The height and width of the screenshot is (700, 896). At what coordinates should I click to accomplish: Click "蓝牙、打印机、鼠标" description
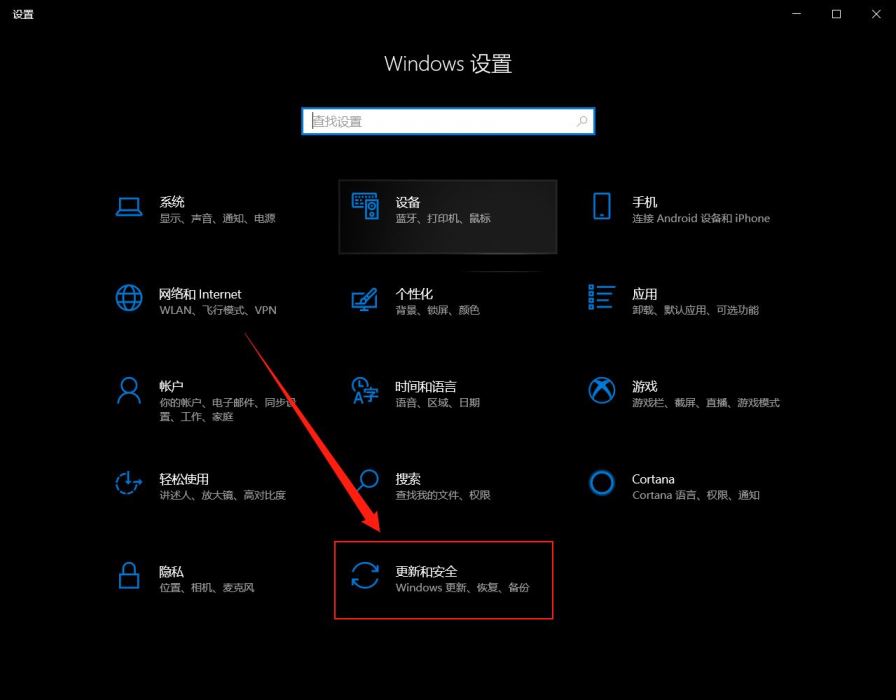tap(443, 218)
